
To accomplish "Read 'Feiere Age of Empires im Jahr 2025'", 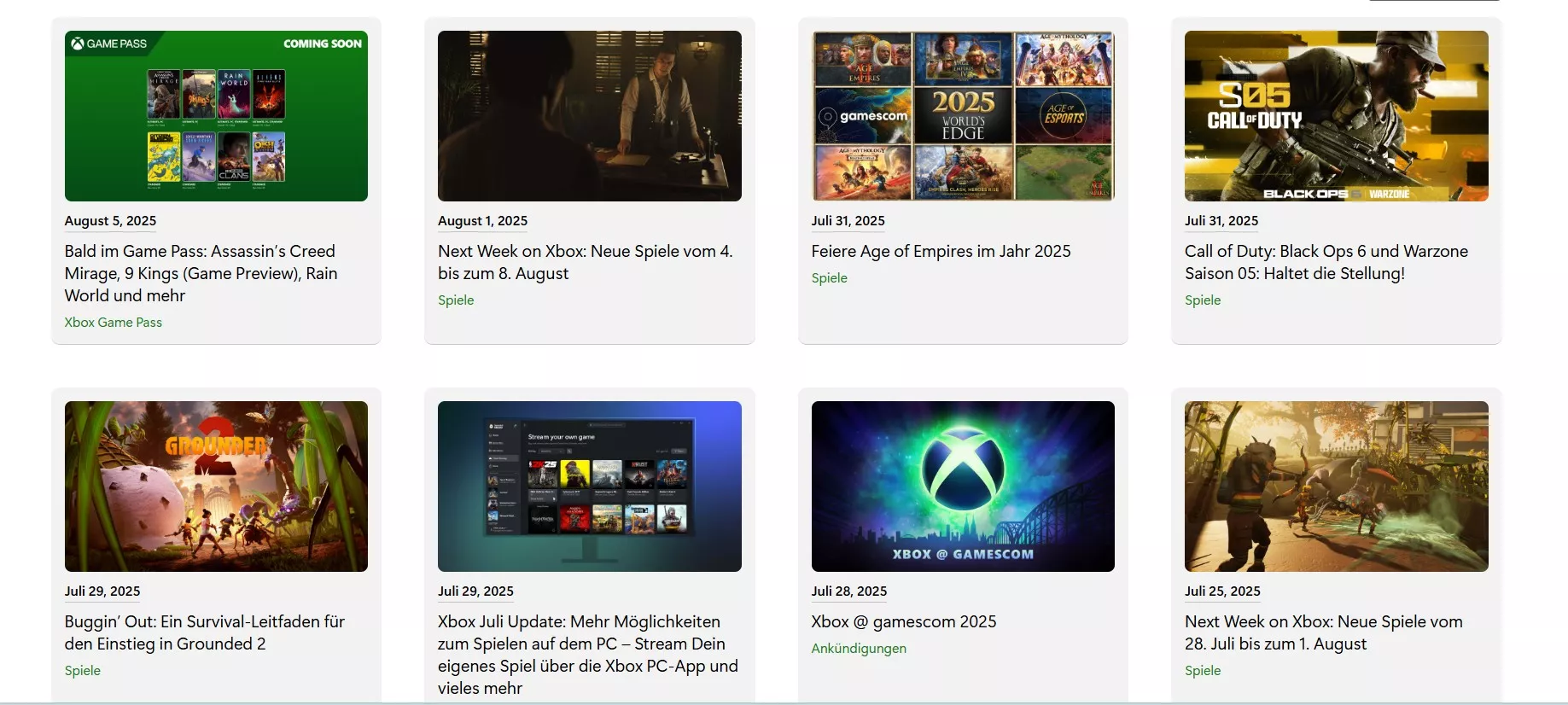I will click(941, 251).
